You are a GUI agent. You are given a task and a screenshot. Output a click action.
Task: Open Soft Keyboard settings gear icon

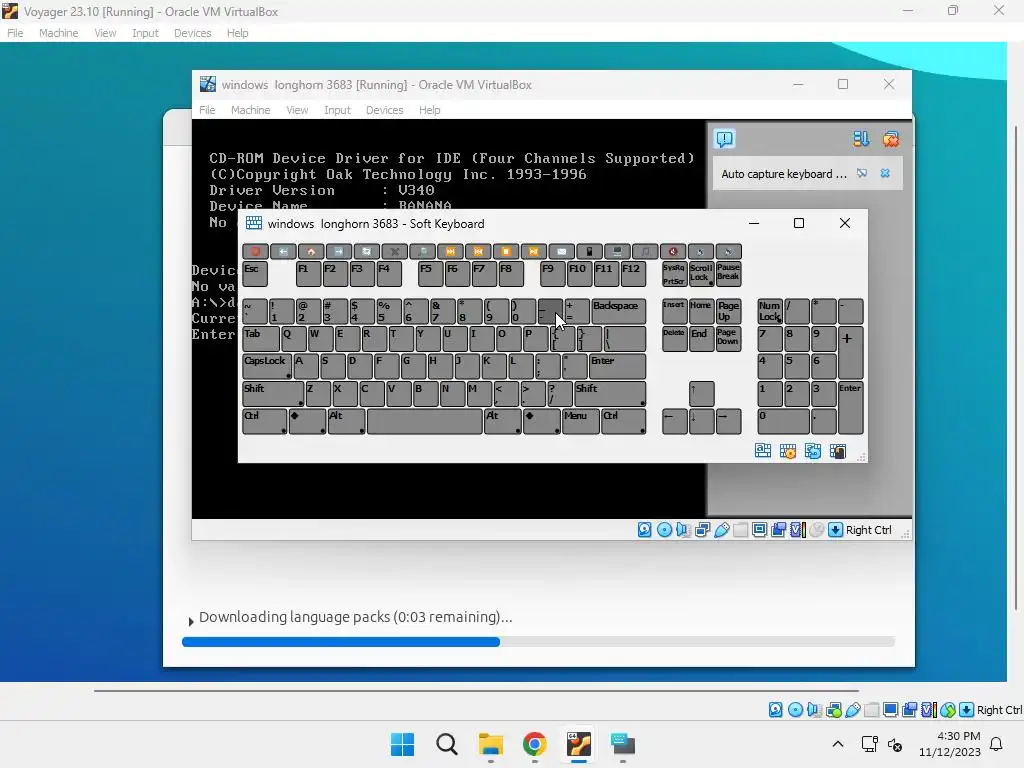point(788,451)
